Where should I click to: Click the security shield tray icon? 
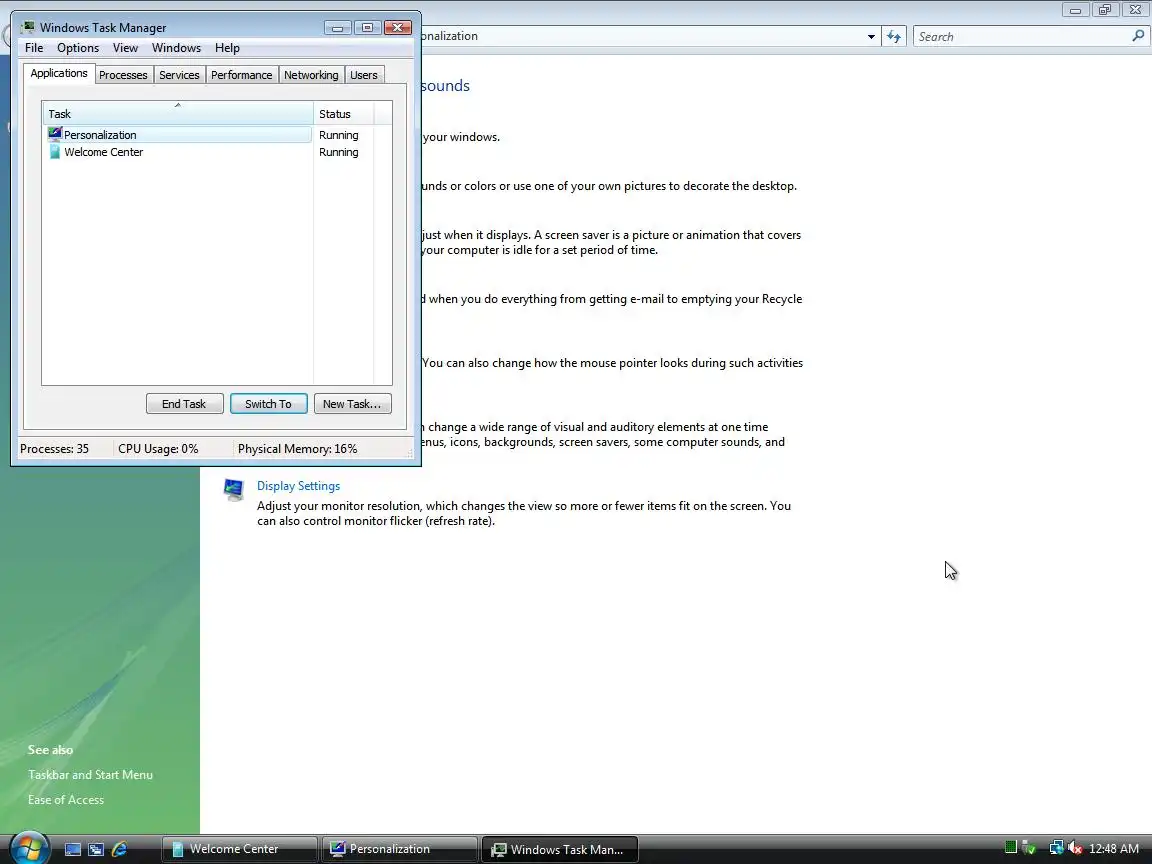click(x=1029, y=849)
